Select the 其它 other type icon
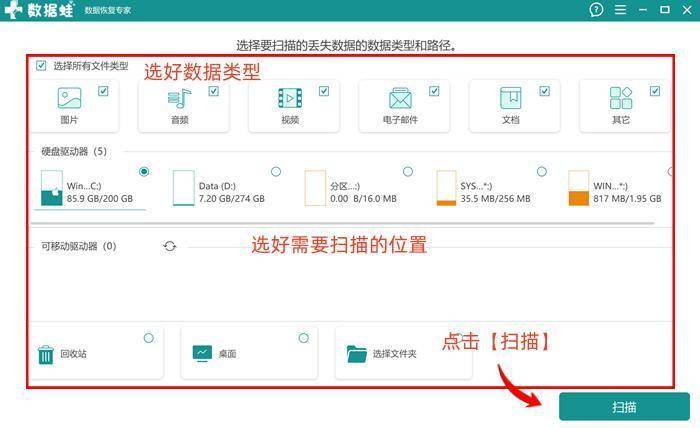The image size is (700, 428). pyautogui.click(x=621, y=98)
